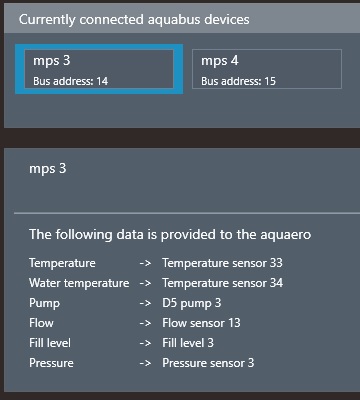Click the Fill level 3 mapping value

[188, 343]
